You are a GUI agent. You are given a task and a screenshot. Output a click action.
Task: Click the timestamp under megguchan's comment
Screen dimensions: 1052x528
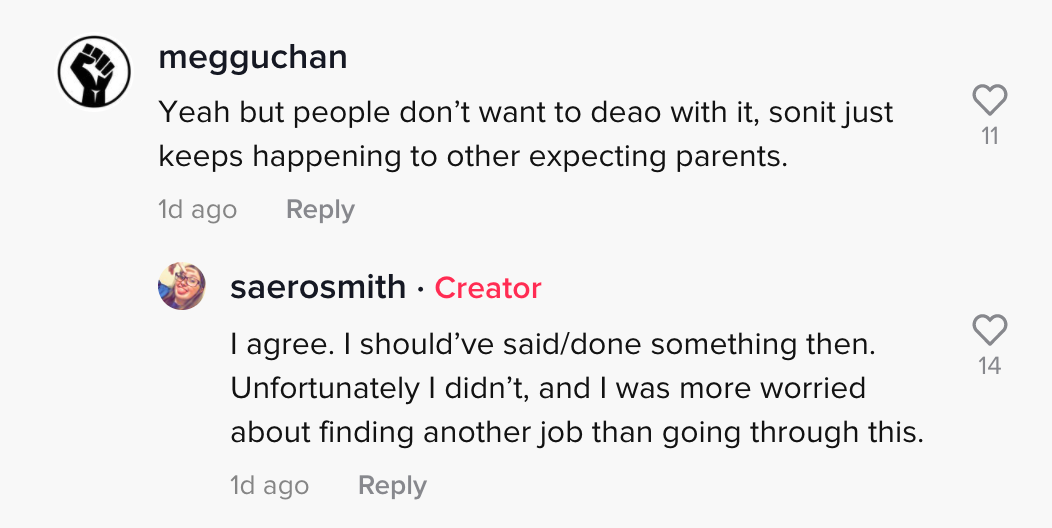197,210
